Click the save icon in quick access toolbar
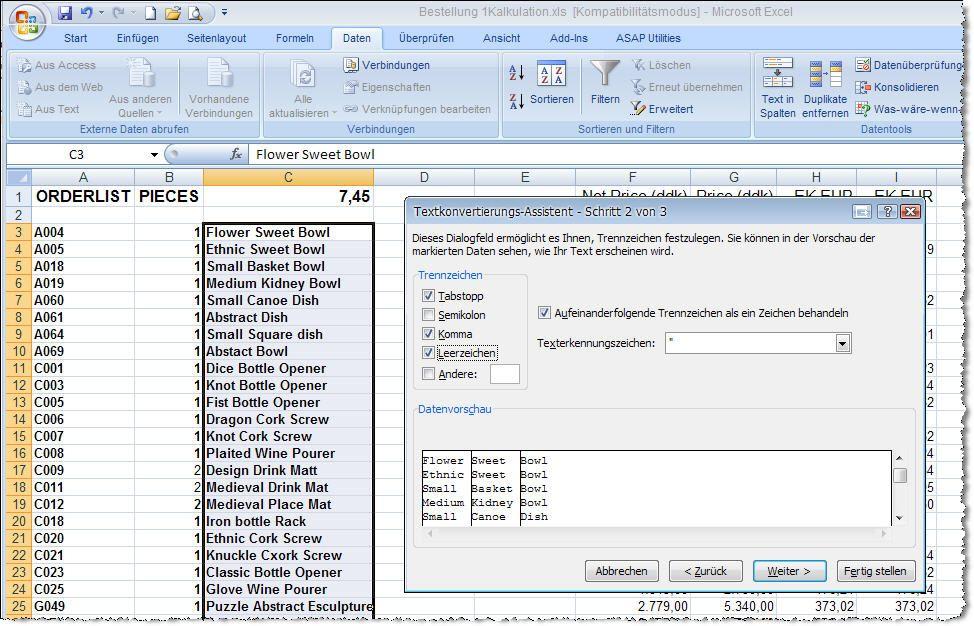Image resolution: width=974 pixels, height=626 pixels. point(66,13)
